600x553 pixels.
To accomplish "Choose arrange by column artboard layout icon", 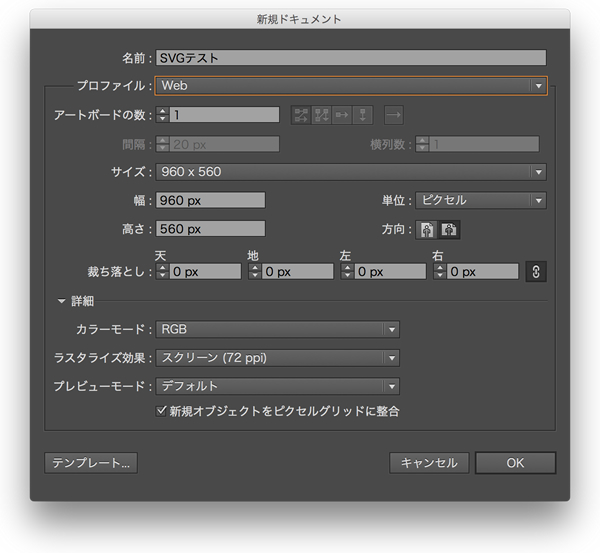I will (363, 115).
